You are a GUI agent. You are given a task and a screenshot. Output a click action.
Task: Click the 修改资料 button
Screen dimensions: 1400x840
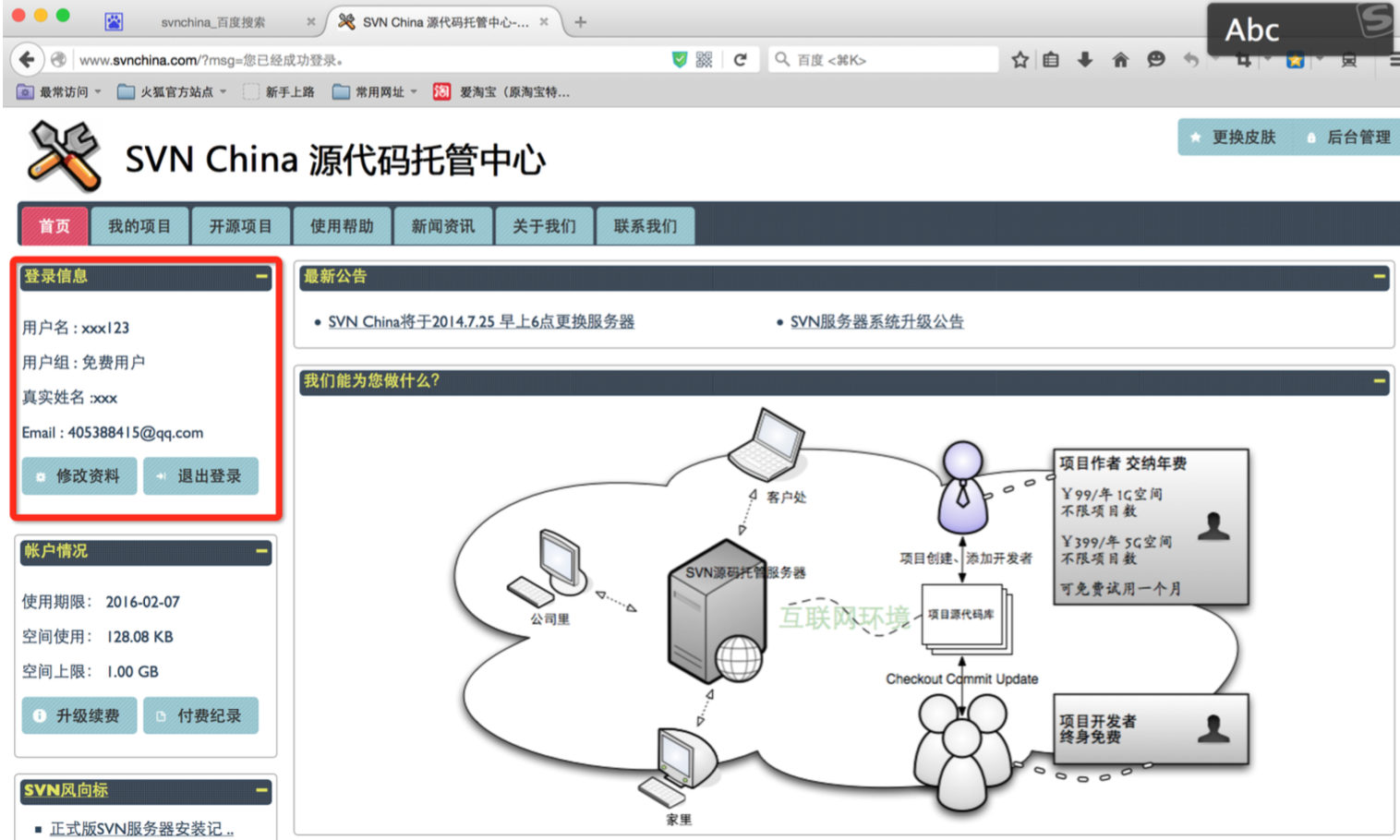click(79, 476)
